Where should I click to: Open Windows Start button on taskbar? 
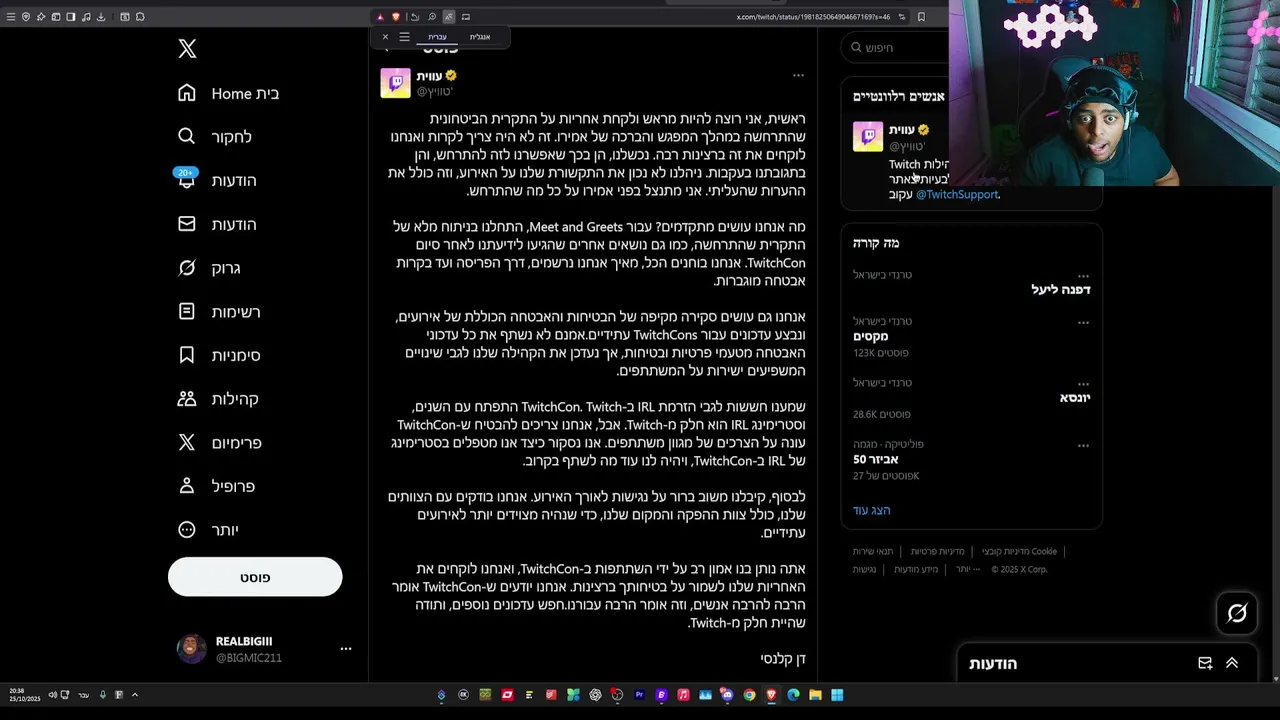point(837,695)
